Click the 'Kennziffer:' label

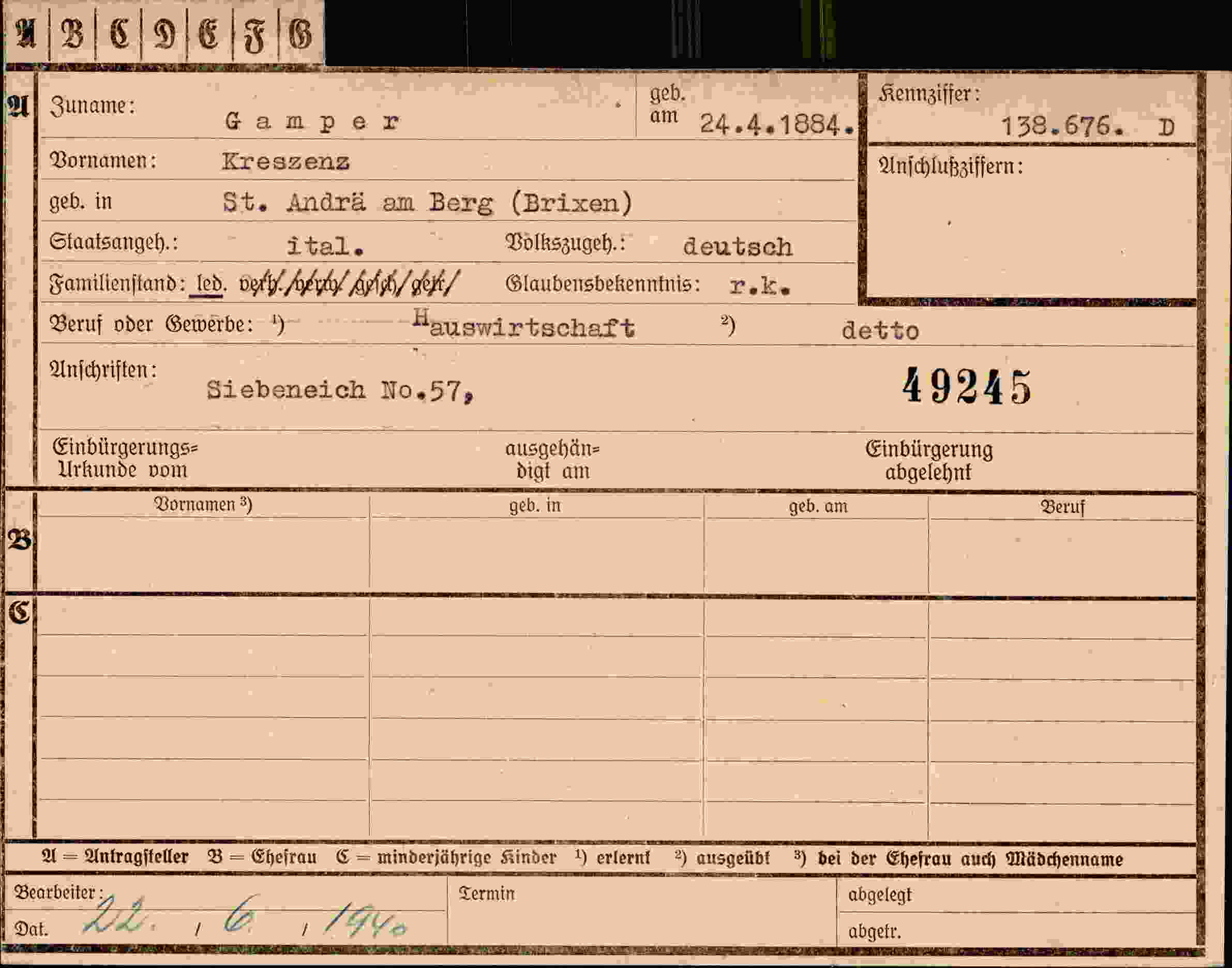coord(929,94)
